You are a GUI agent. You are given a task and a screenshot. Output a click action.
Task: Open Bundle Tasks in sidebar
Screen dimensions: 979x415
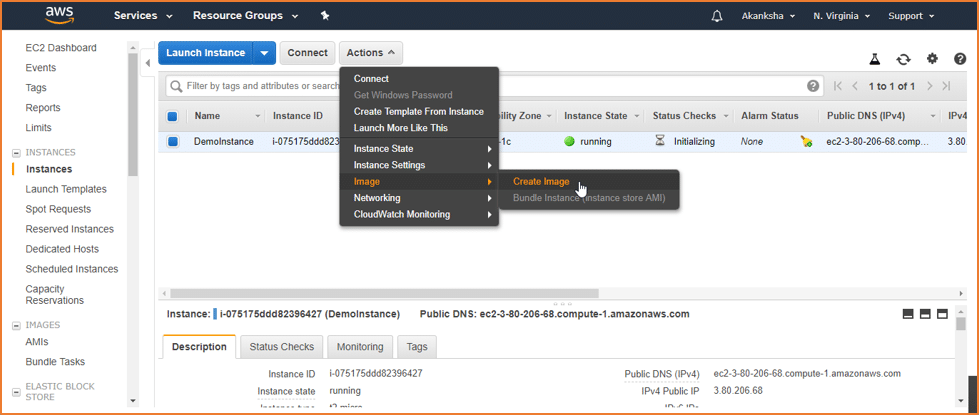pyautogui.click(x=55, y=362)
